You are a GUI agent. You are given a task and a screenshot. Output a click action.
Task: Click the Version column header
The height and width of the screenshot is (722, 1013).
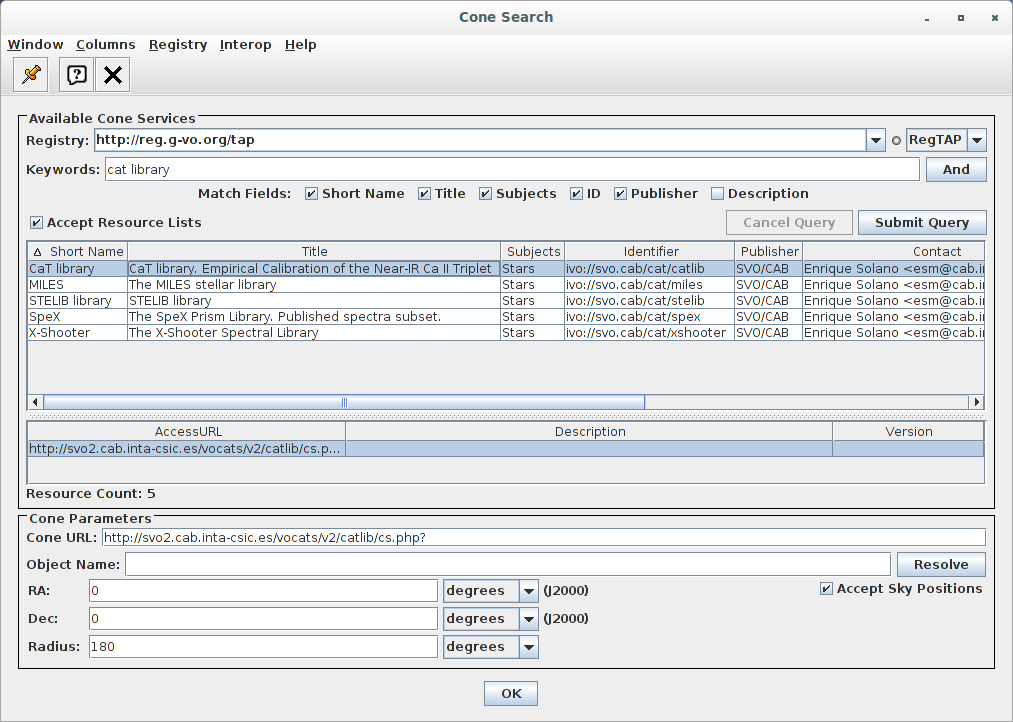click(908, 431)
